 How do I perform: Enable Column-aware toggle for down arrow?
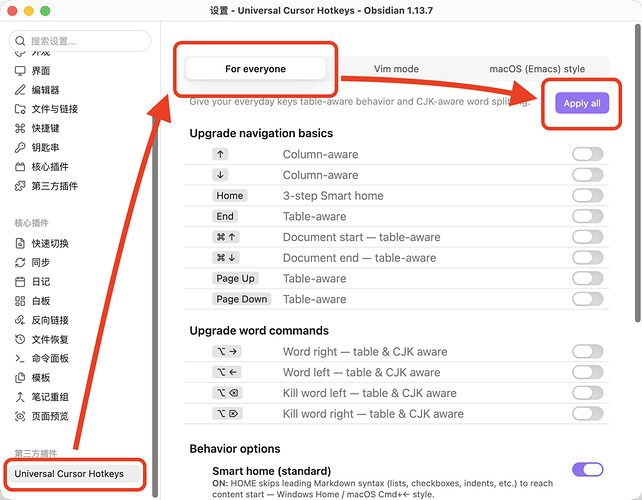[x=588, y=175]
